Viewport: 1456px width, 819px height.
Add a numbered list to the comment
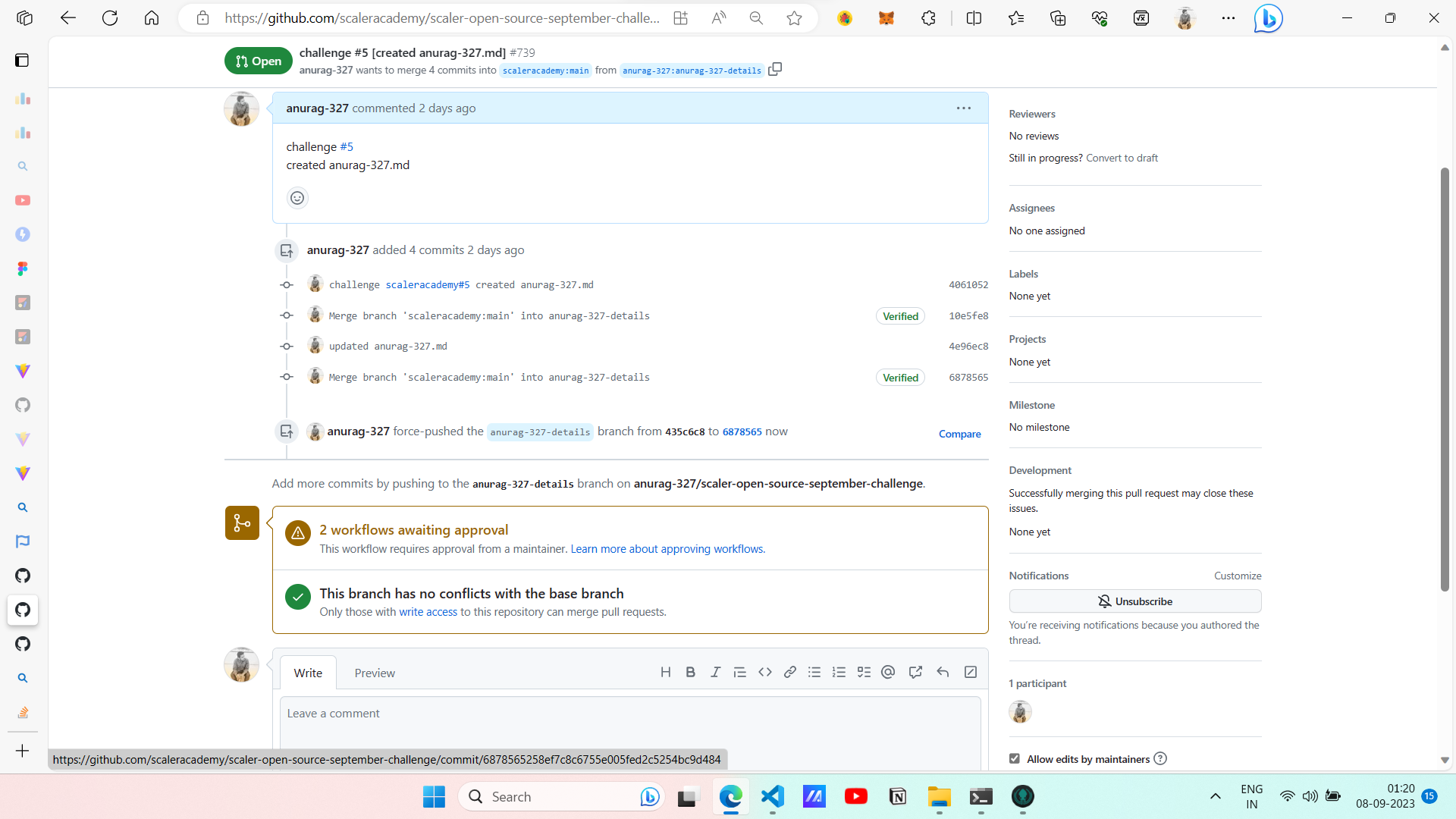839,672
